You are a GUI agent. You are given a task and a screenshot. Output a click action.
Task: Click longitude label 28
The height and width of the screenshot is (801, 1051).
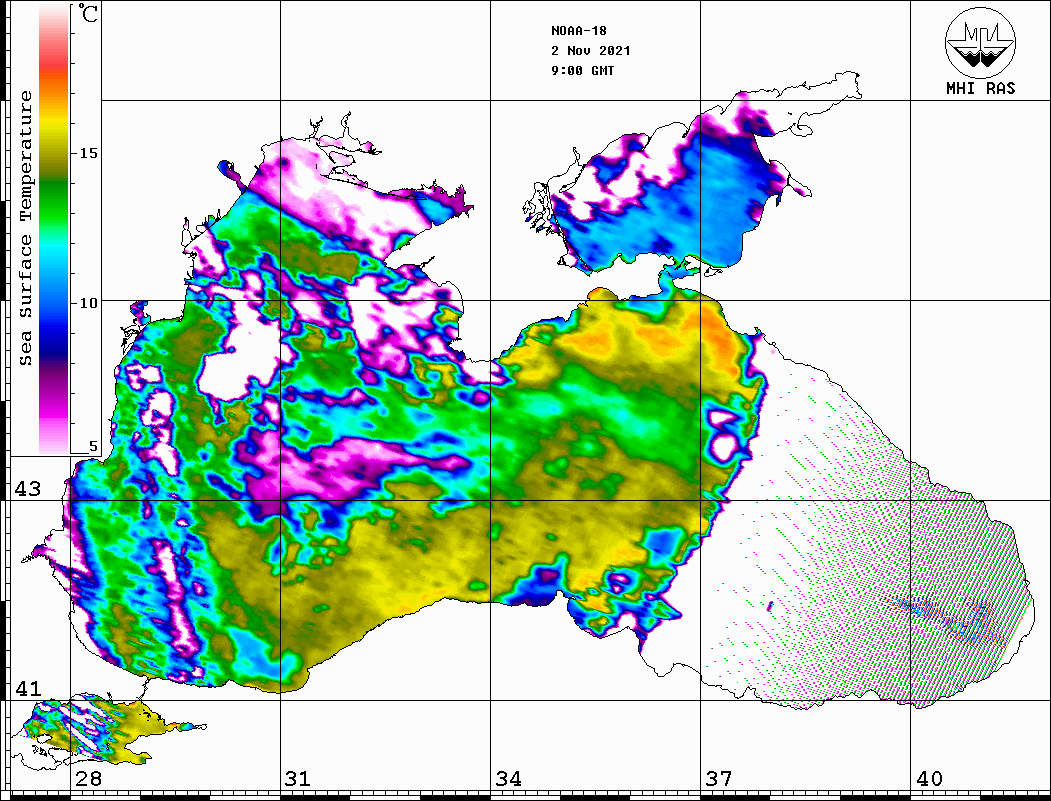point(88,779)
